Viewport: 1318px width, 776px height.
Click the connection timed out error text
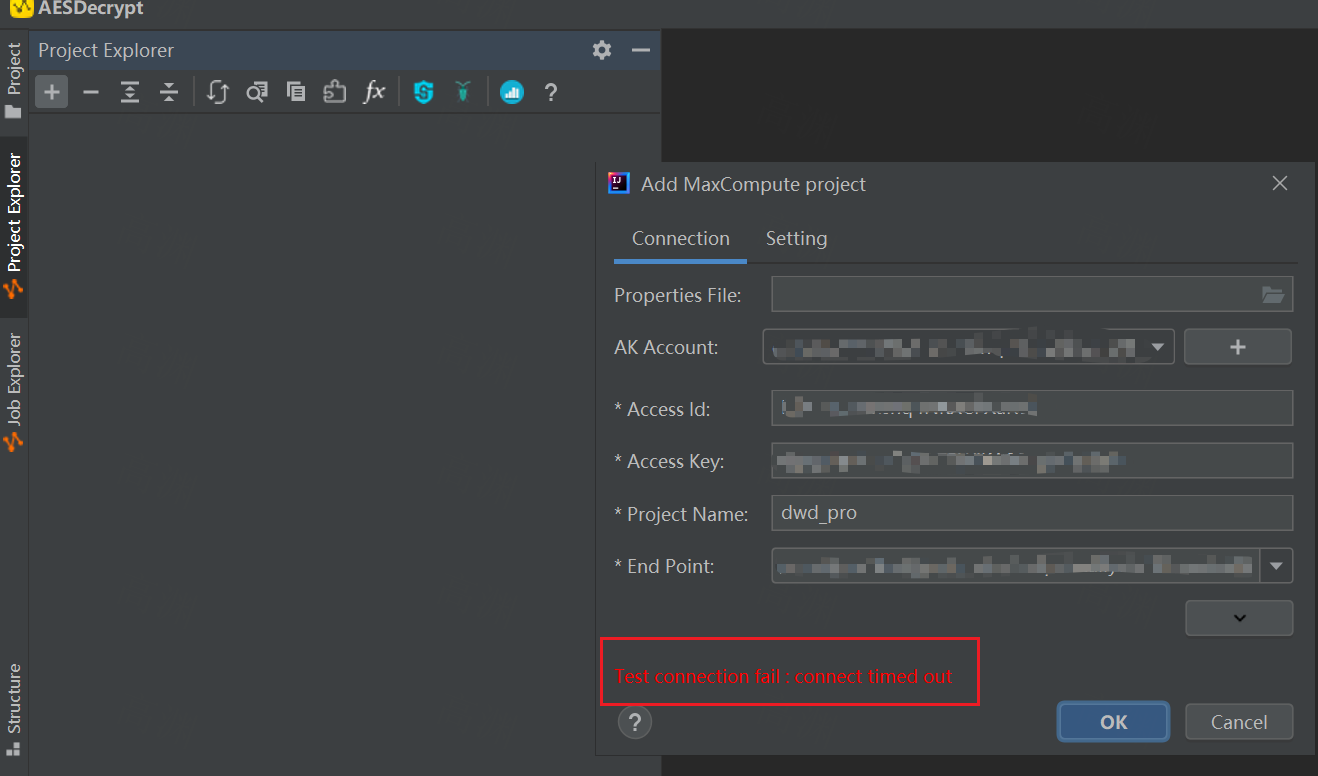pos(784,676)
